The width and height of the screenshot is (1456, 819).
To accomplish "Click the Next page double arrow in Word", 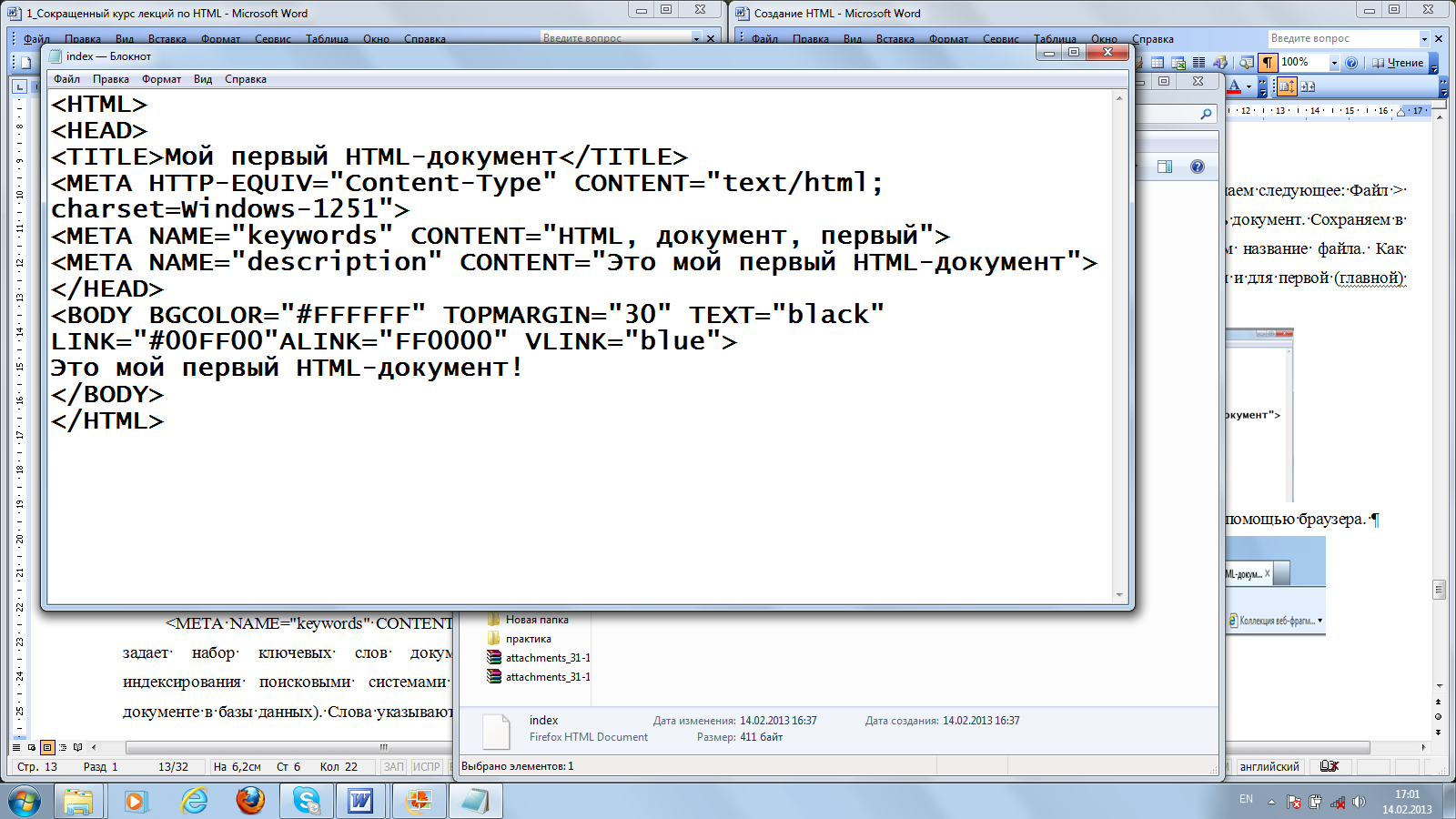I will pyautogui.click(x=1438, y=732).
